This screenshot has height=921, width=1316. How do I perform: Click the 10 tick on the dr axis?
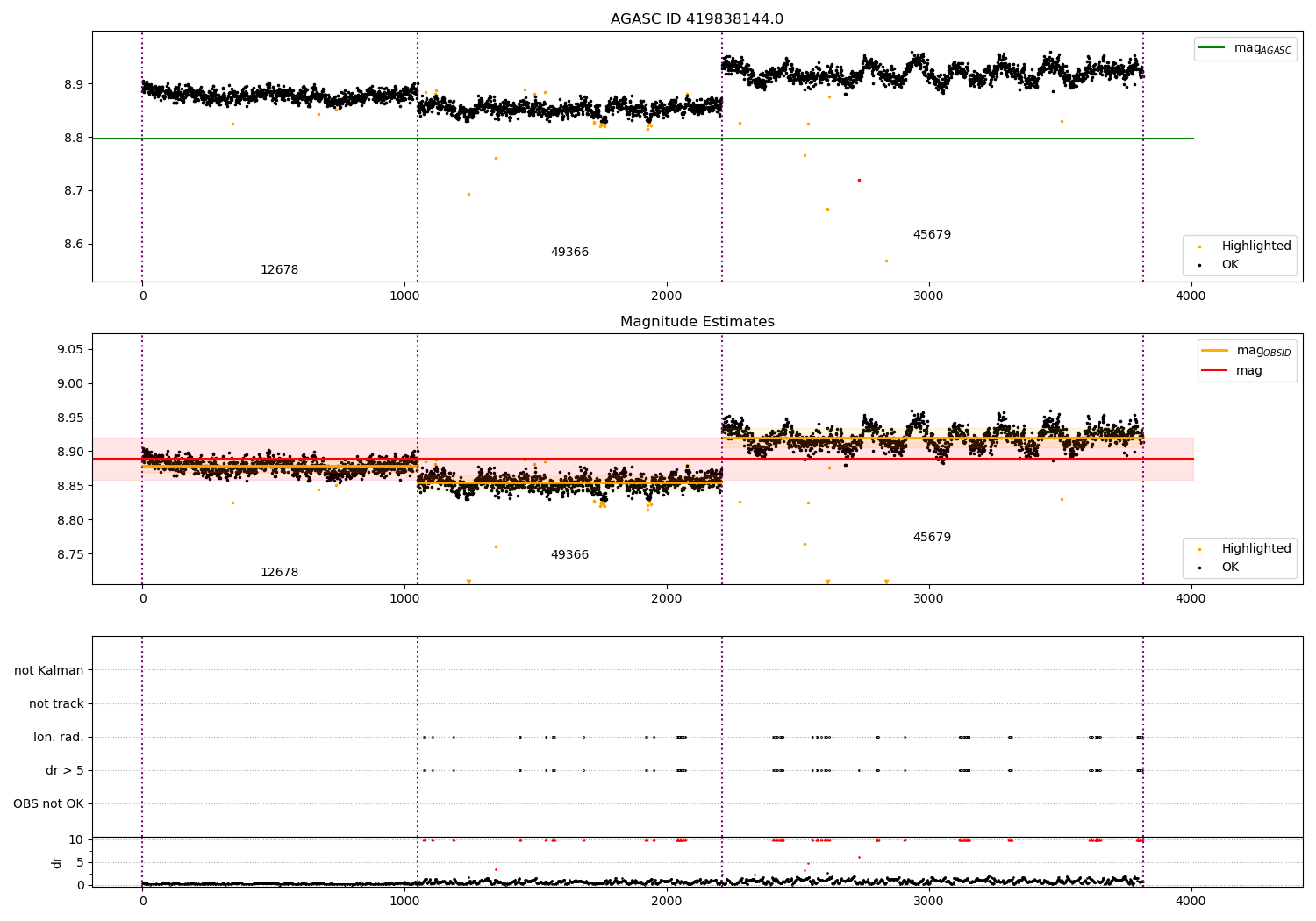coord(77,840)
